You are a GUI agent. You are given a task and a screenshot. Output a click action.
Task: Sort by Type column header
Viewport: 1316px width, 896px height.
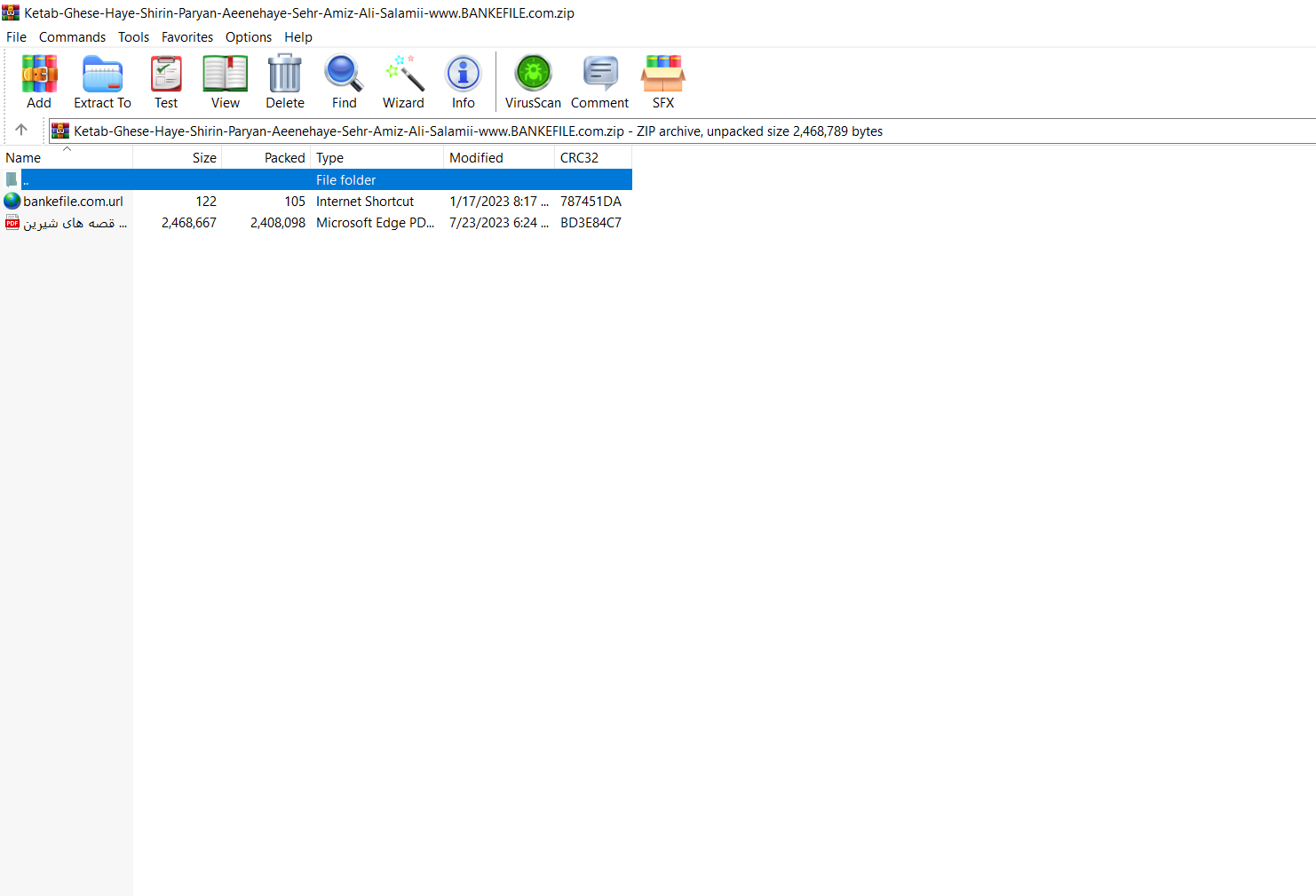(377, 157)
